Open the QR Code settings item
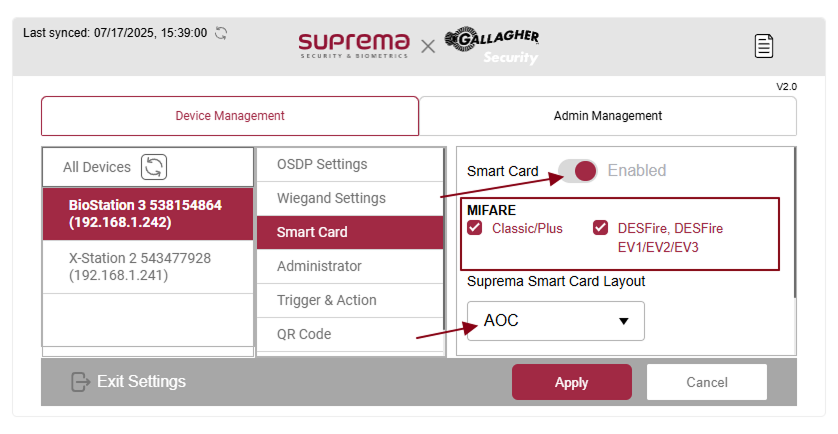Viewport: 838px width, 434px height. (304, 334)
